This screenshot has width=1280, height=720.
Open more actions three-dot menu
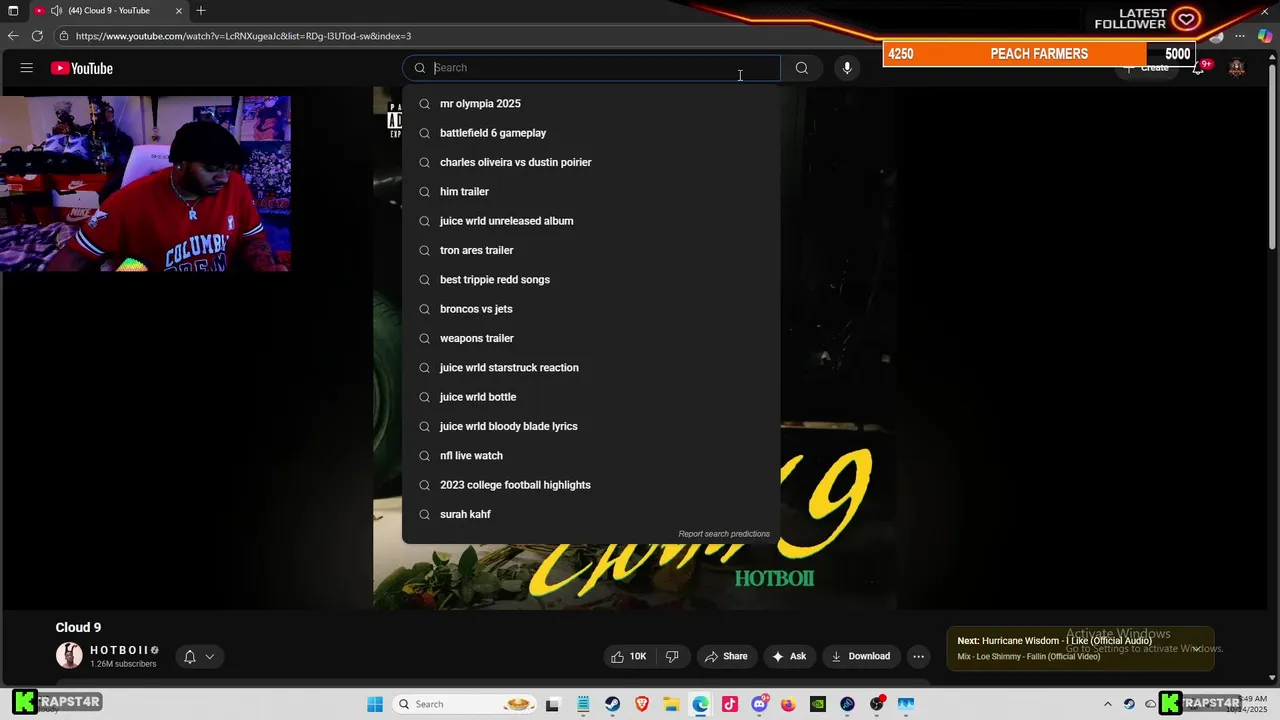click(x=918, y=656)
